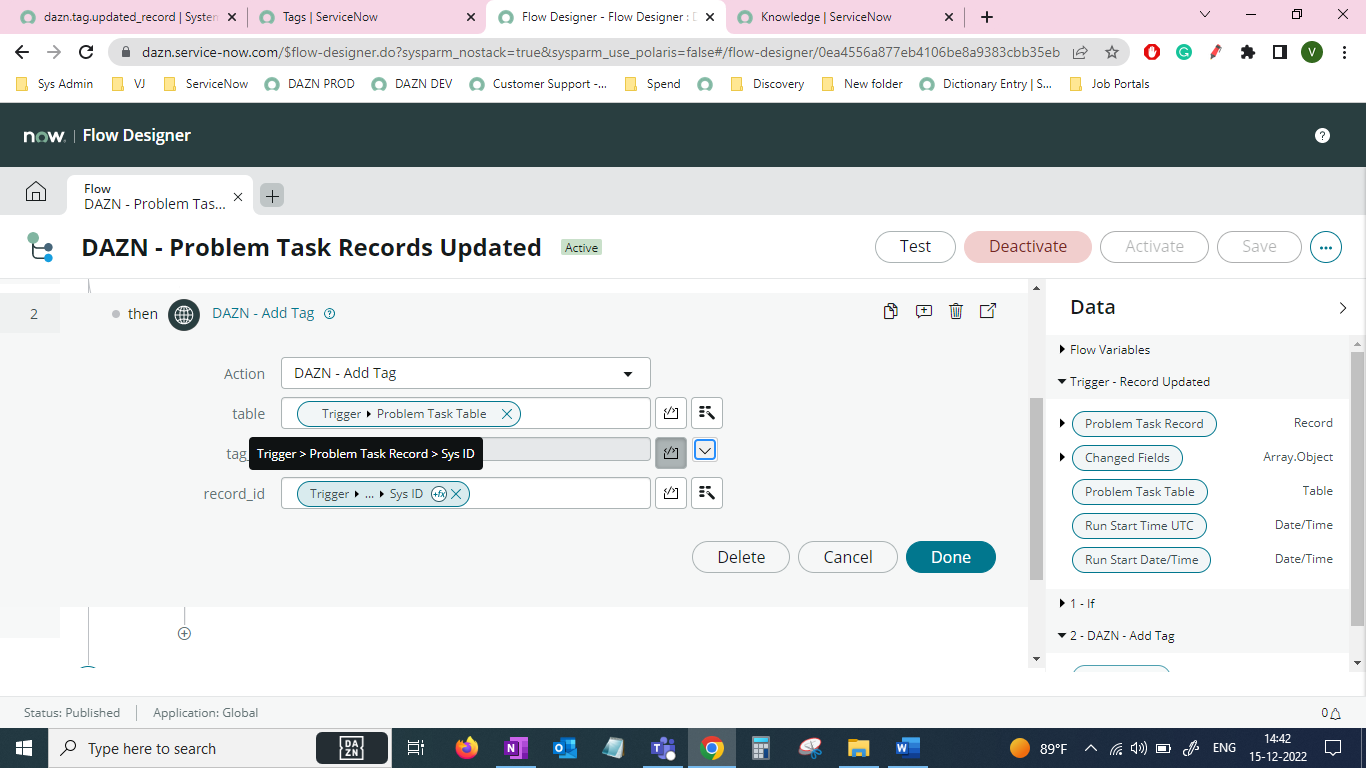The height and width of the screenshot is (768, 1366).
Task: Expand the 1 - If data section
Action: pos(1062,604)
